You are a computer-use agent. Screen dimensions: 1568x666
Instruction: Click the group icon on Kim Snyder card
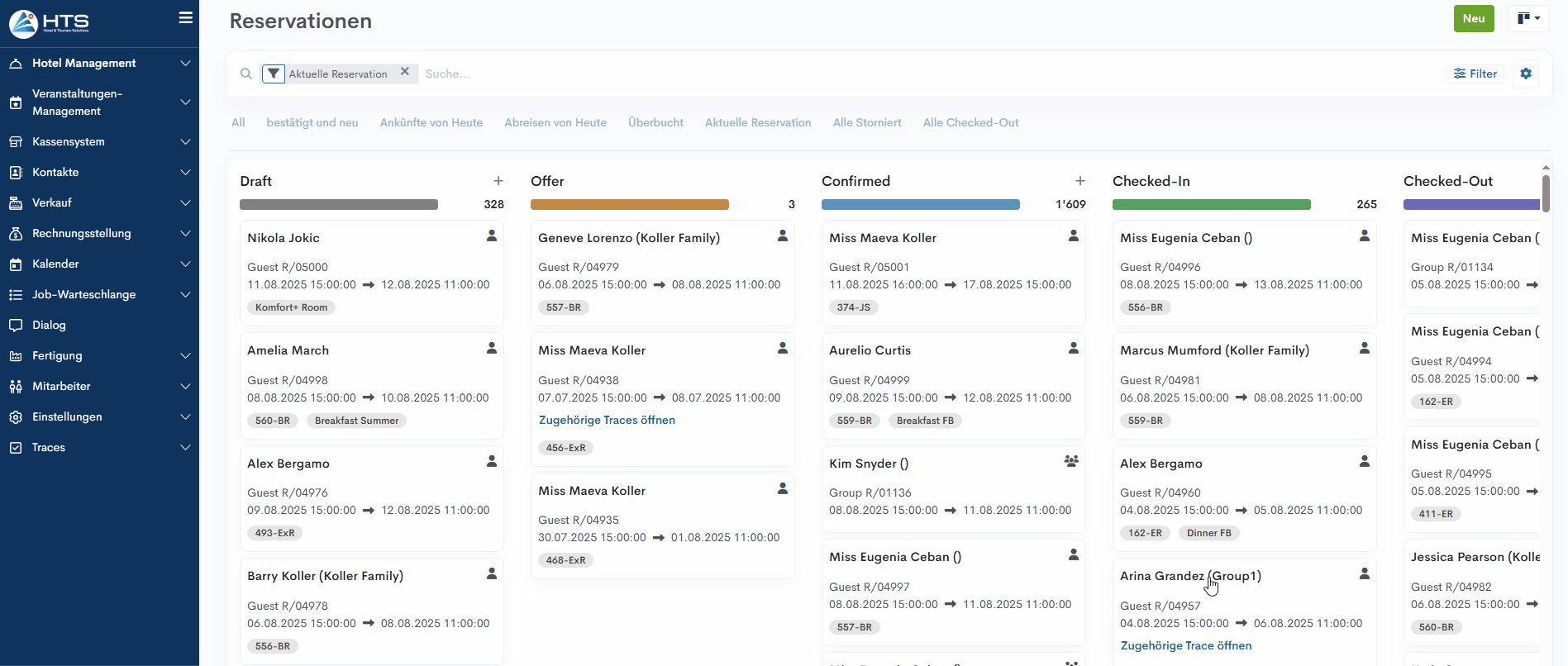pos(1071,462)
